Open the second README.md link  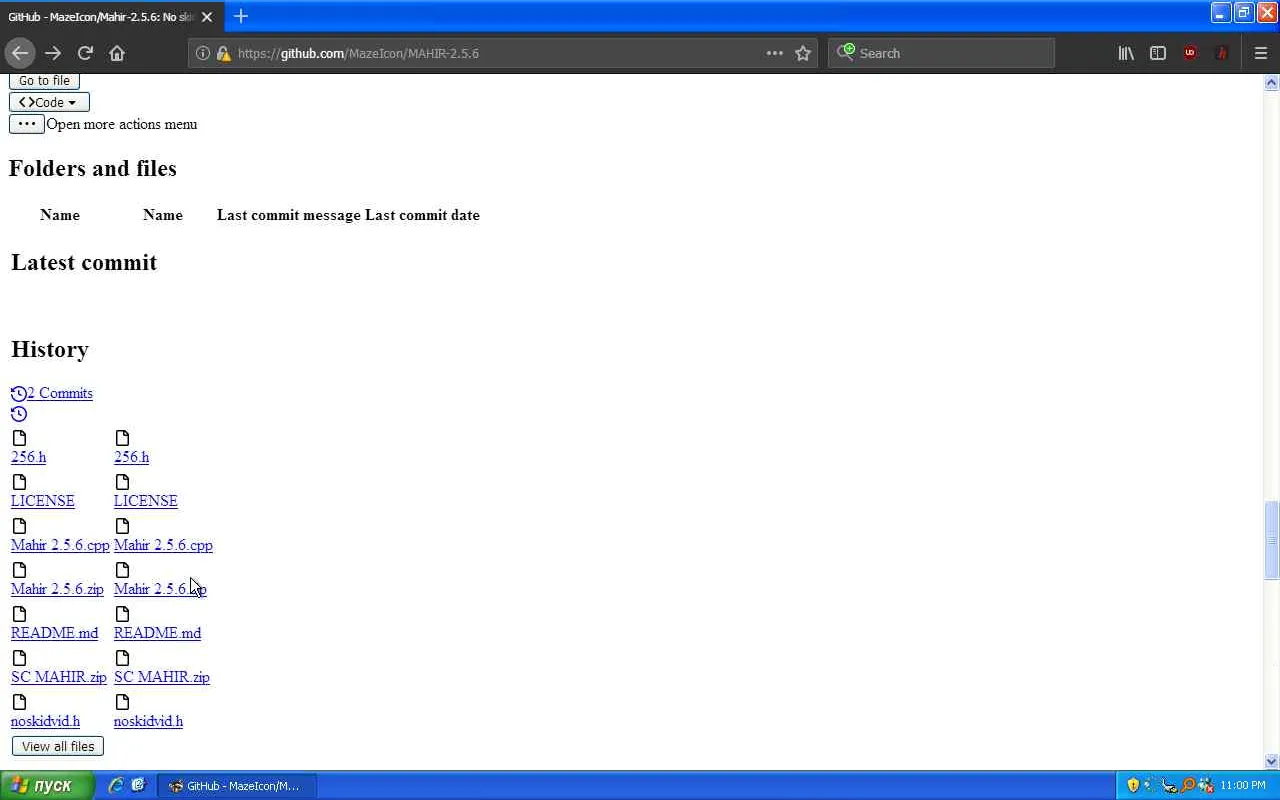click(157, 633)
